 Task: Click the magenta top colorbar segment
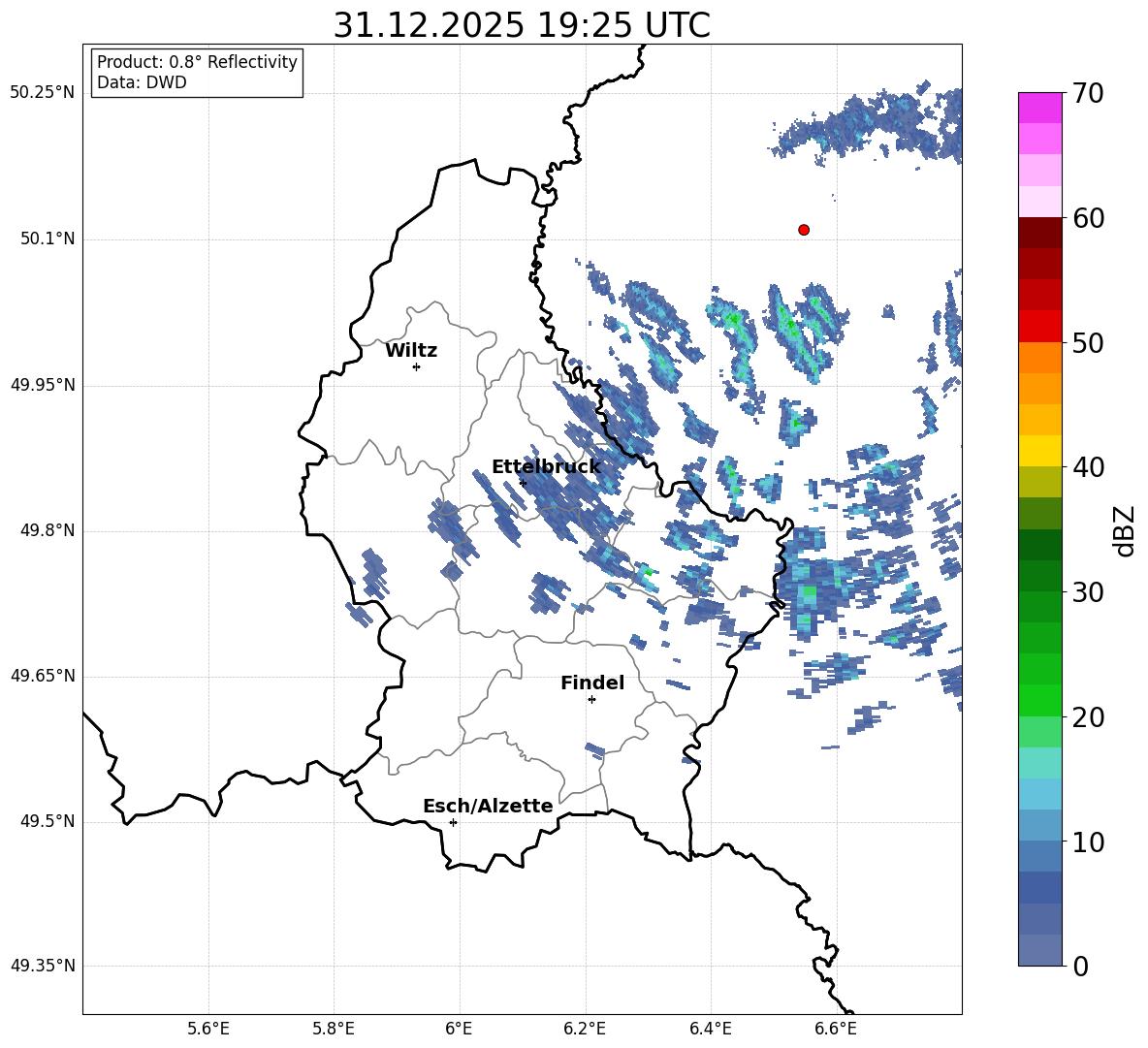(1040, 108)
